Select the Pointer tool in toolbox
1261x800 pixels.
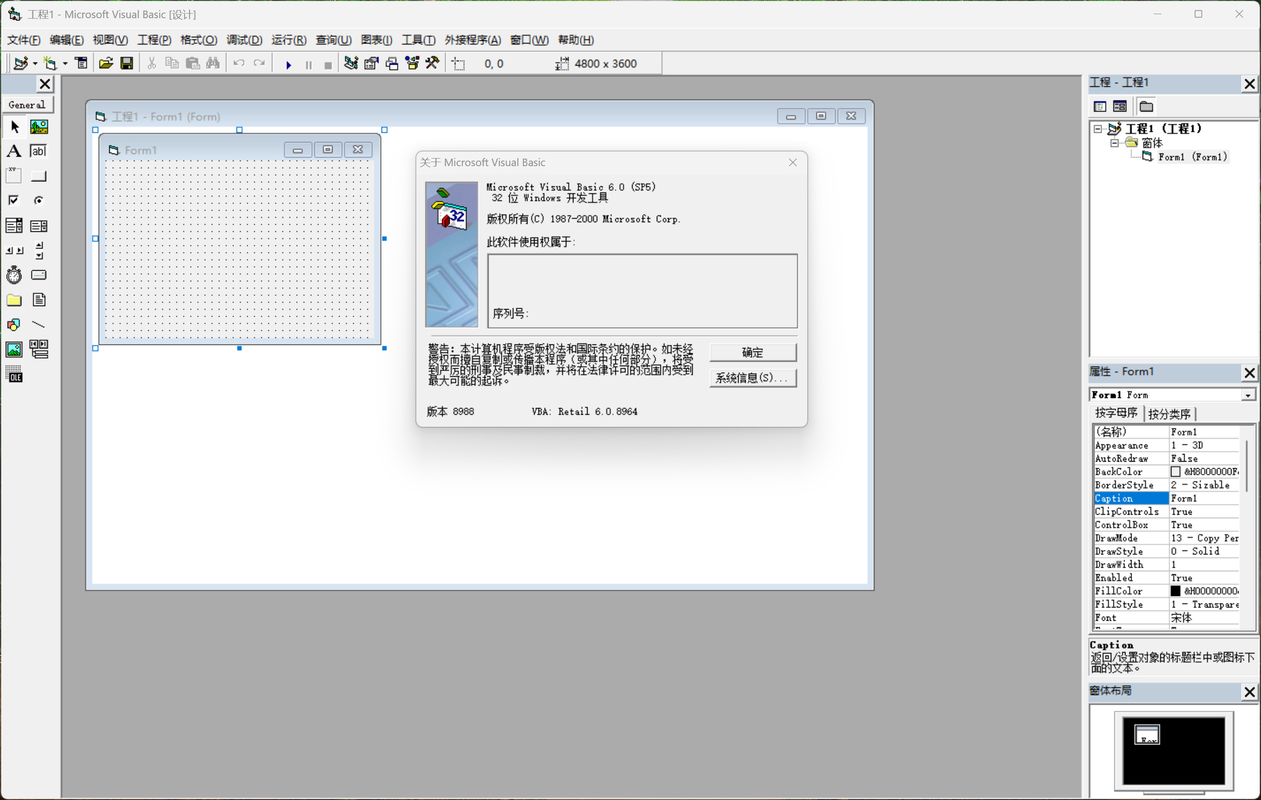click(14, 127)
